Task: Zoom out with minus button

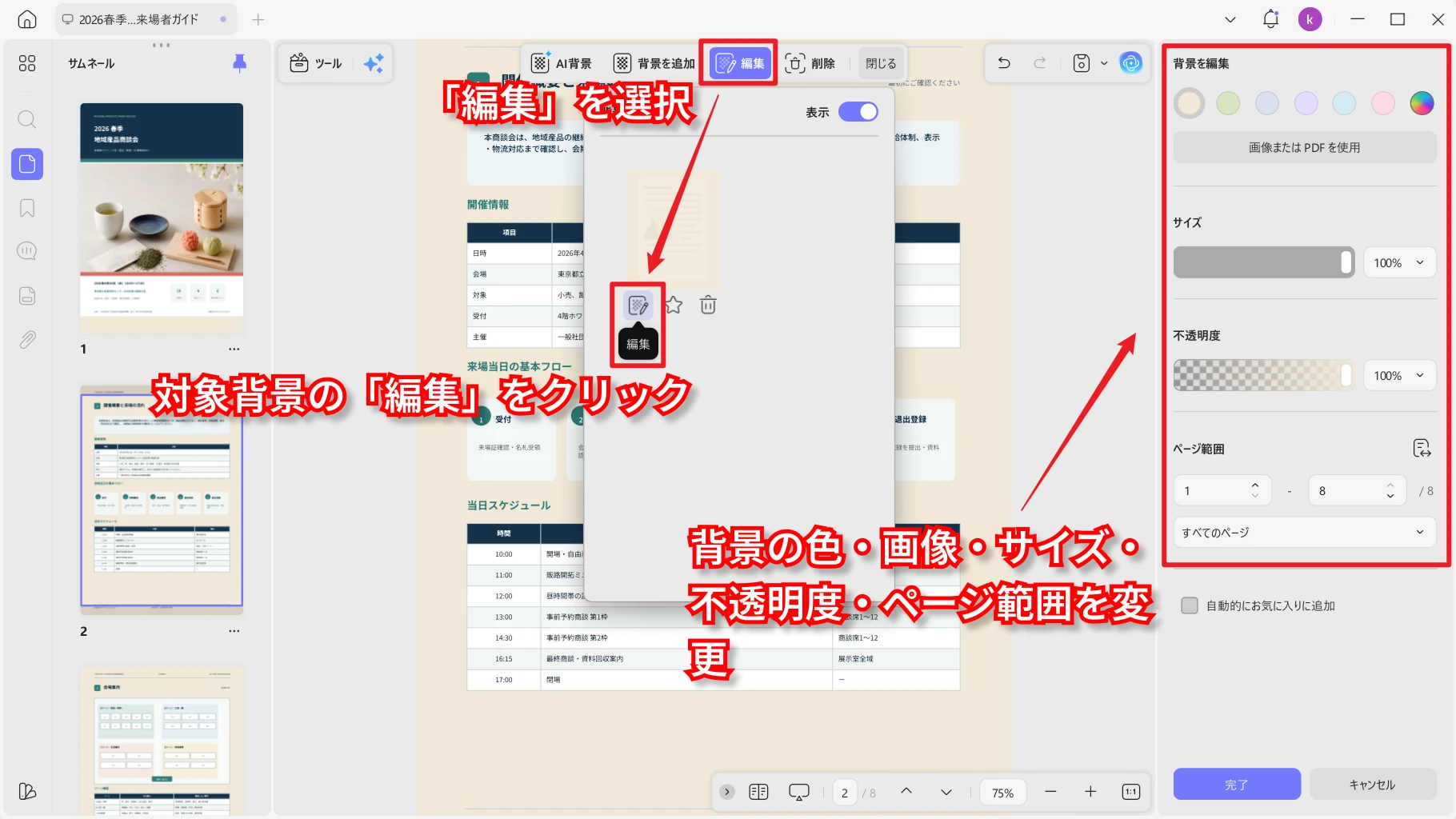Action: pos(1050,792)
